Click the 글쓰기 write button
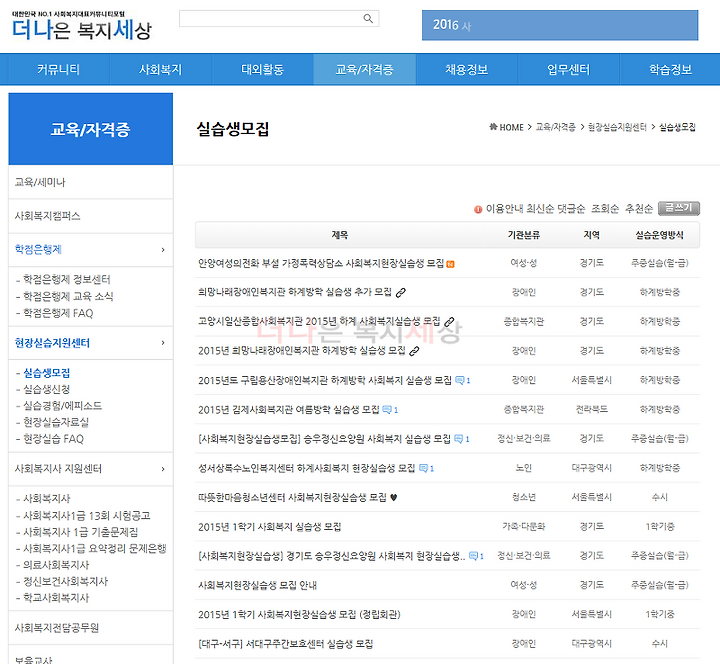The height and width of the screenshot is (664, 720). (679, 208)
